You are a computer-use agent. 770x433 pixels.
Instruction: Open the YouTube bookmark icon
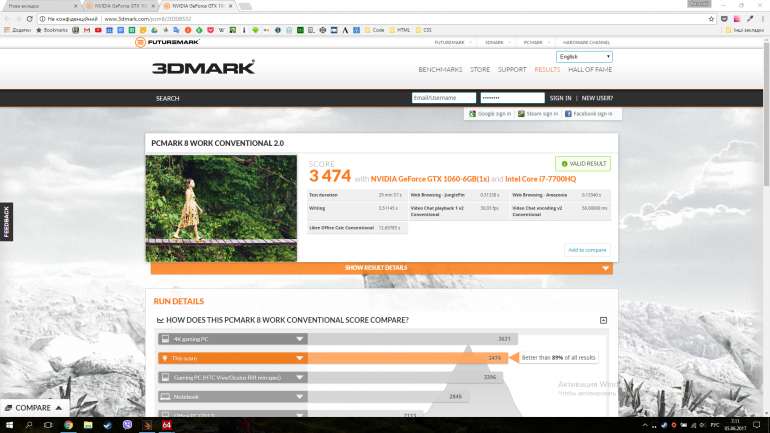click(98, 30)
